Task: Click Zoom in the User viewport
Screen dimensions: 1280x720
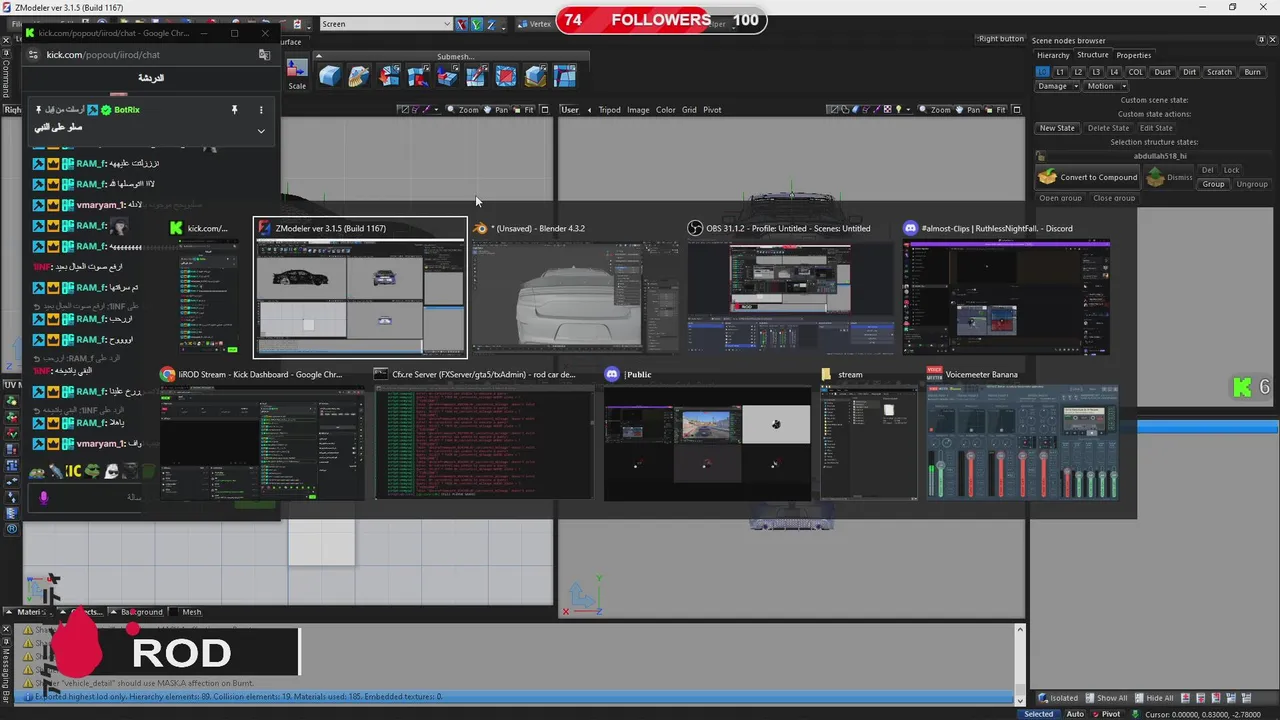Action: 934,110
